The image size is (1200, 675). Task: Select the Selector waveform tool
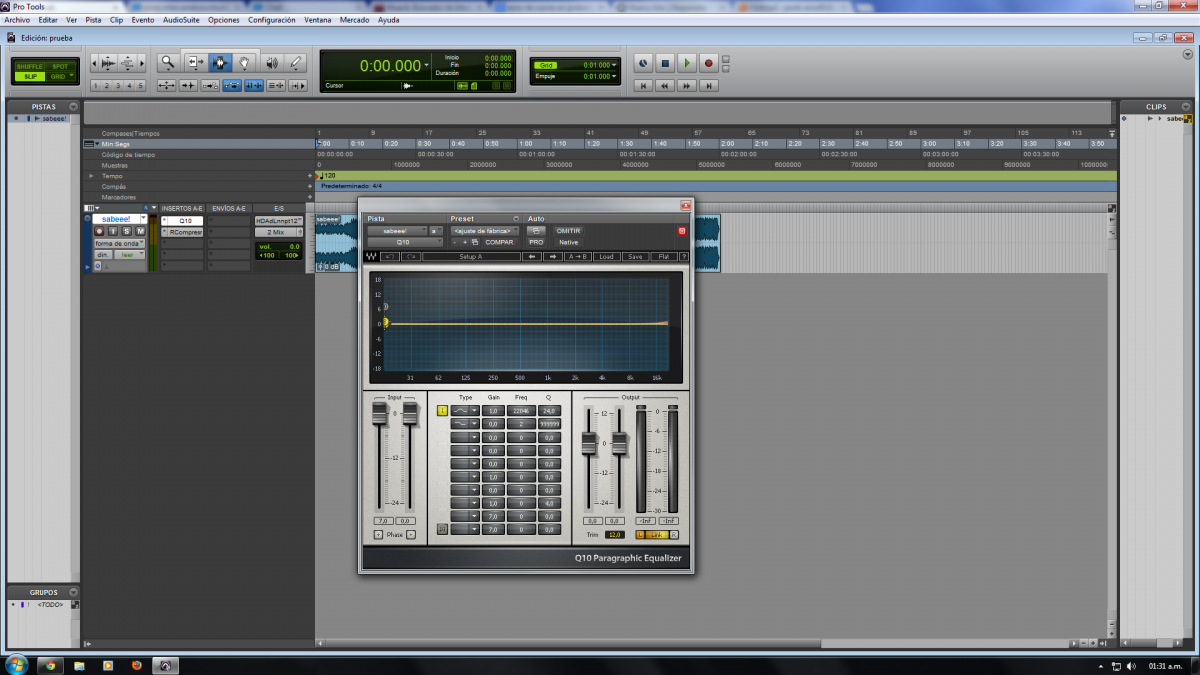220,62
